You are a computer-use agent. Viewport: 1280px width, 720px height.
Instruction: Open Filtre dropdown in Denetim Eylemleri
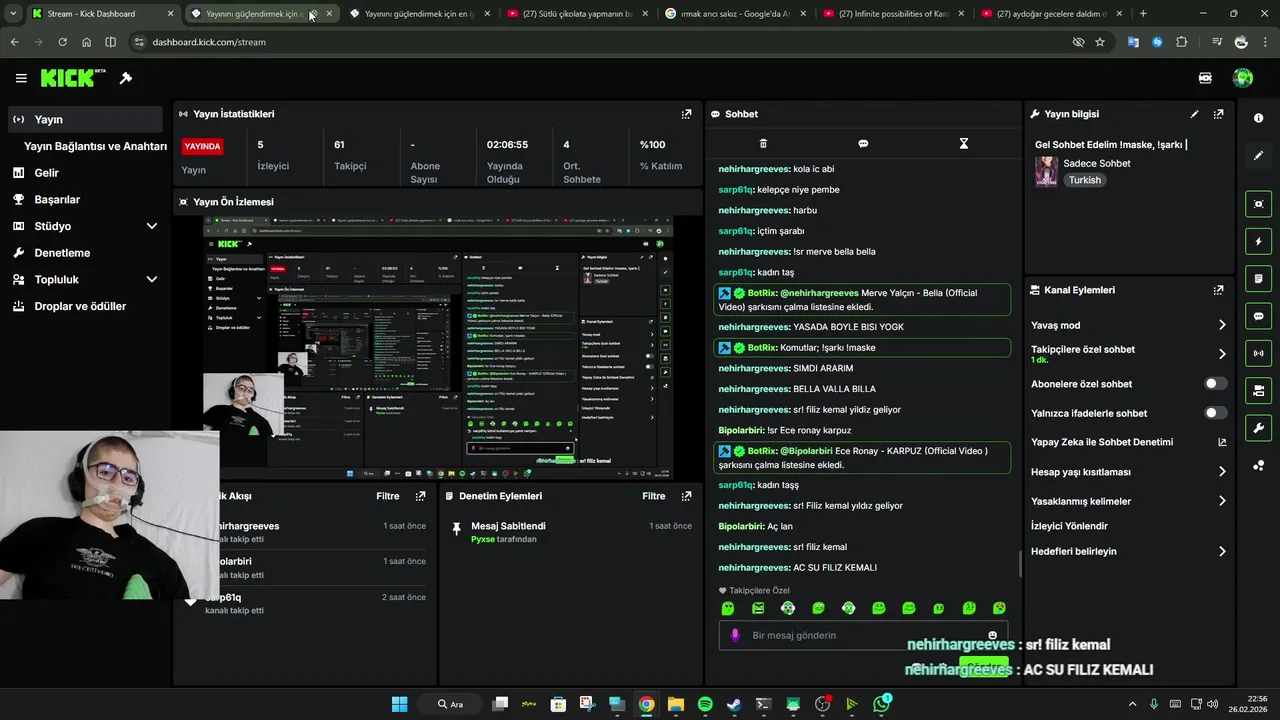(x=654, y=496)
